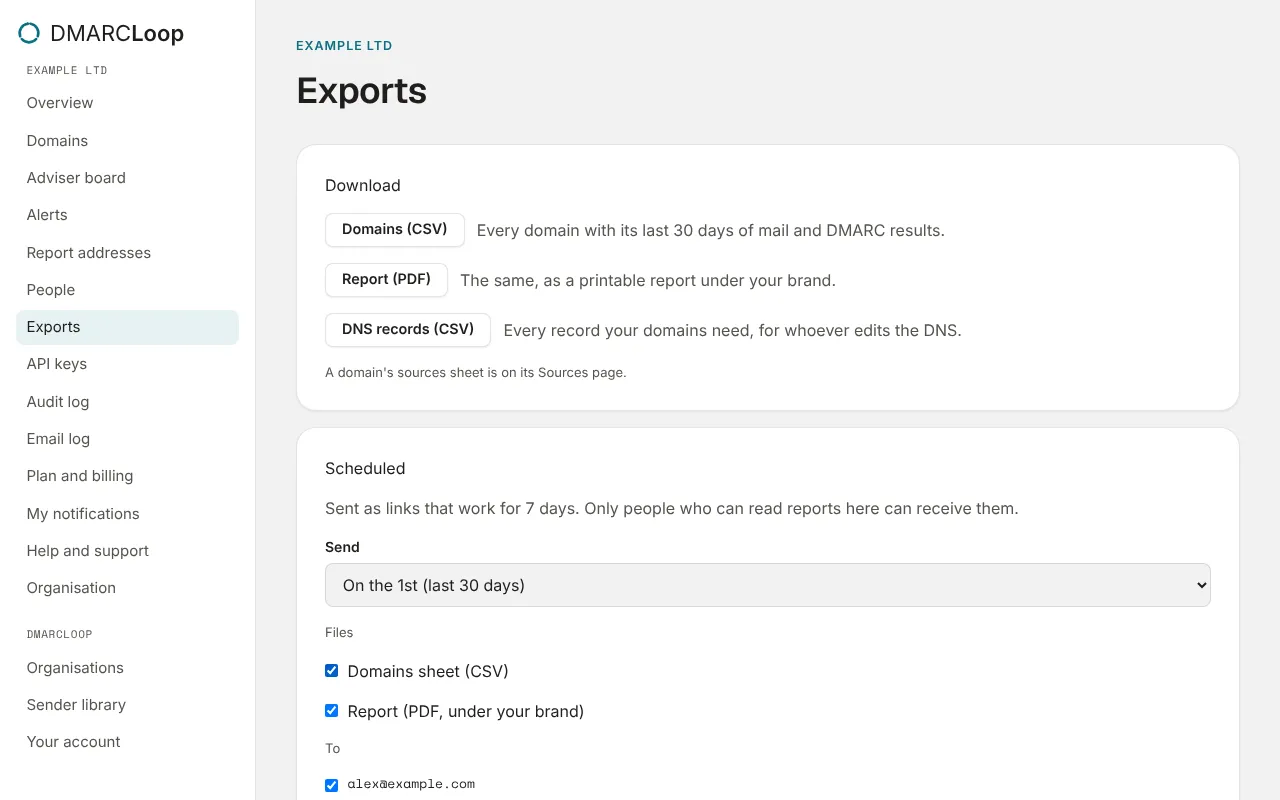Click the EXAMPLE LTD sidebar section label

[67, 71]
